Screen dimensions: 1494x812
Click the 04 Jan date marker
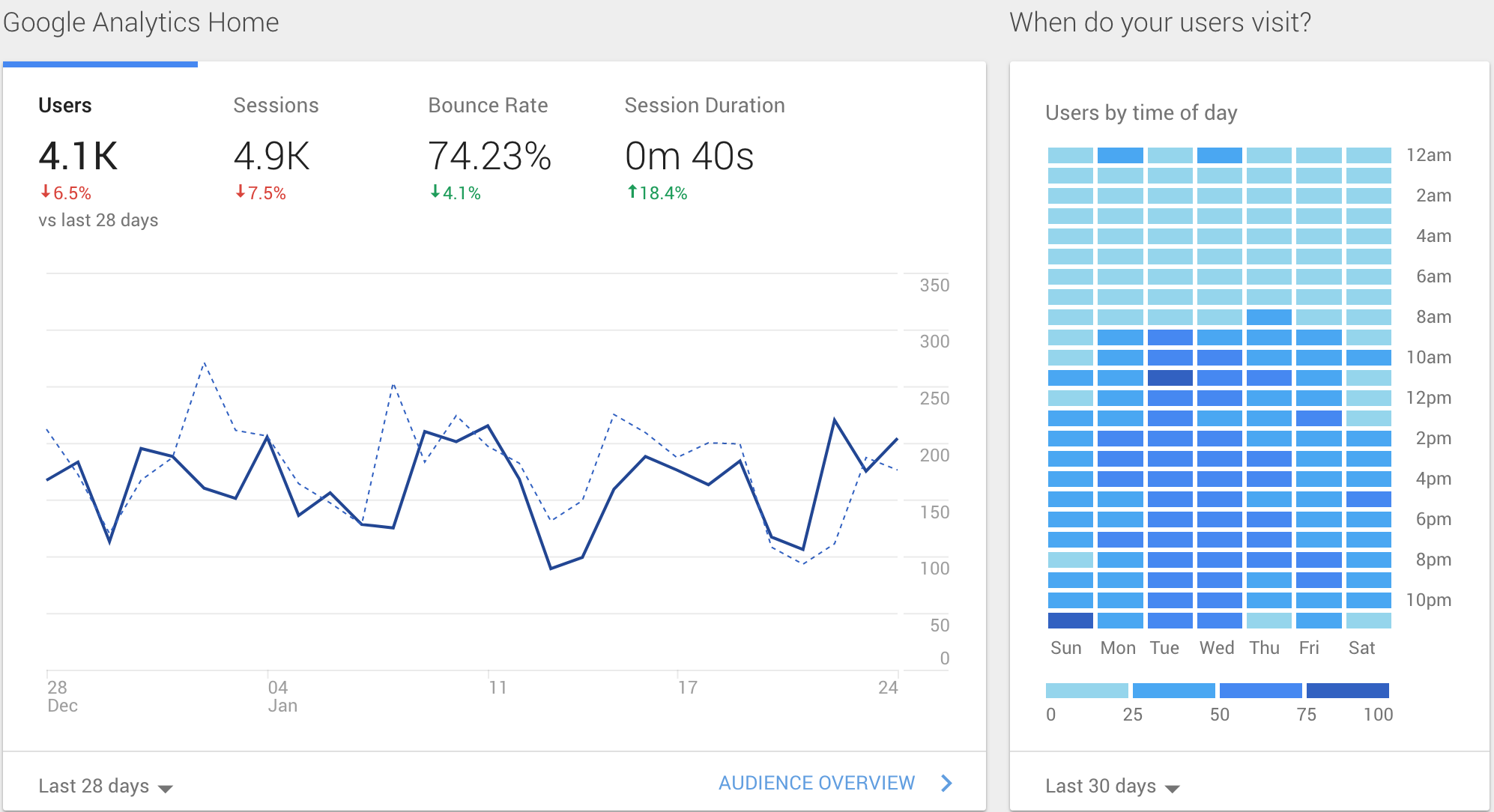point(278,688)
